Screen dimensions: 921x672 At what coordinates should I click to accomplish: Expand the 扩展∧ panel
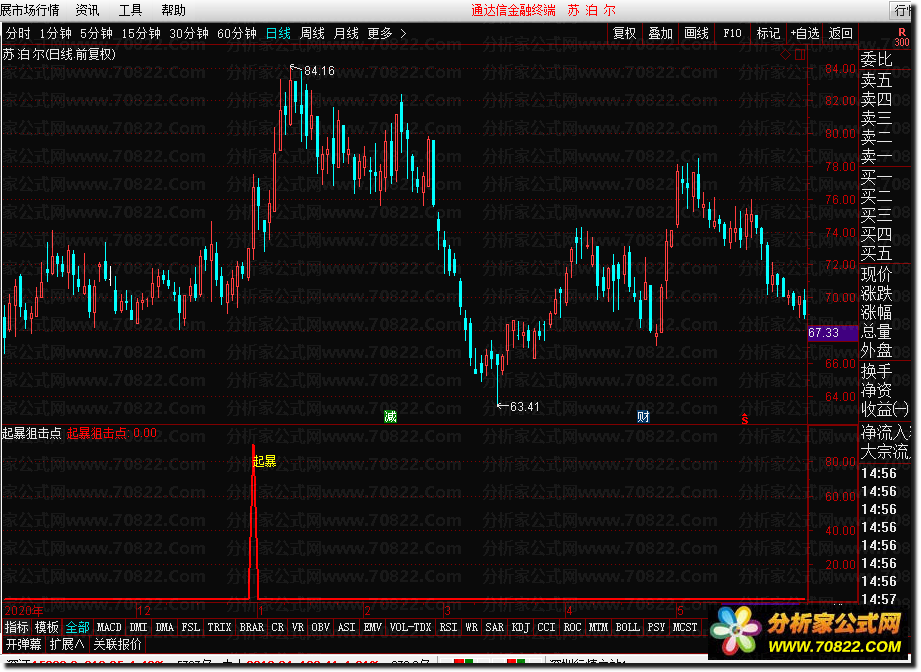click(x=67, y=644)
